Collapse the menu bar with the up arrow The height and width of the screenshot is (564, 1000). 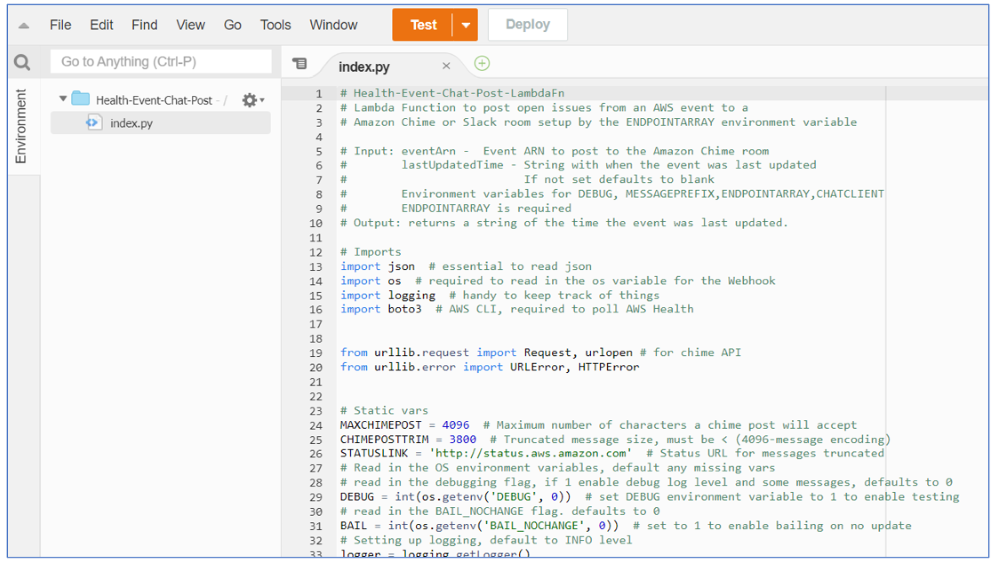[23, 25]
